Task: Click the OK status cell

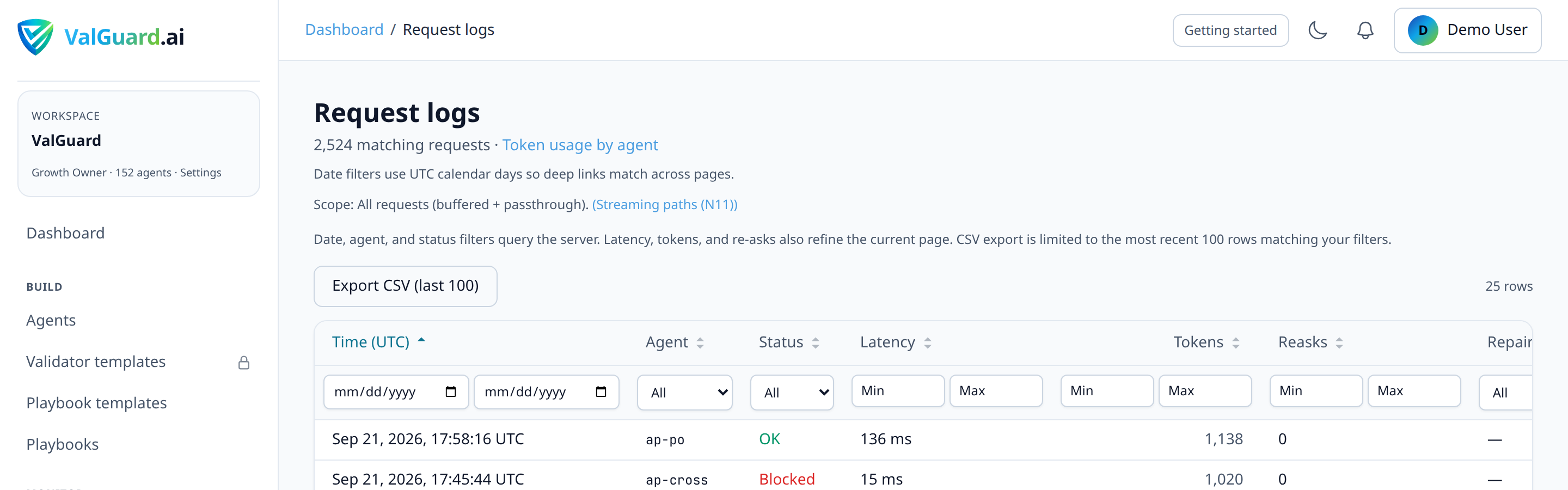Action: click(769, 439)
